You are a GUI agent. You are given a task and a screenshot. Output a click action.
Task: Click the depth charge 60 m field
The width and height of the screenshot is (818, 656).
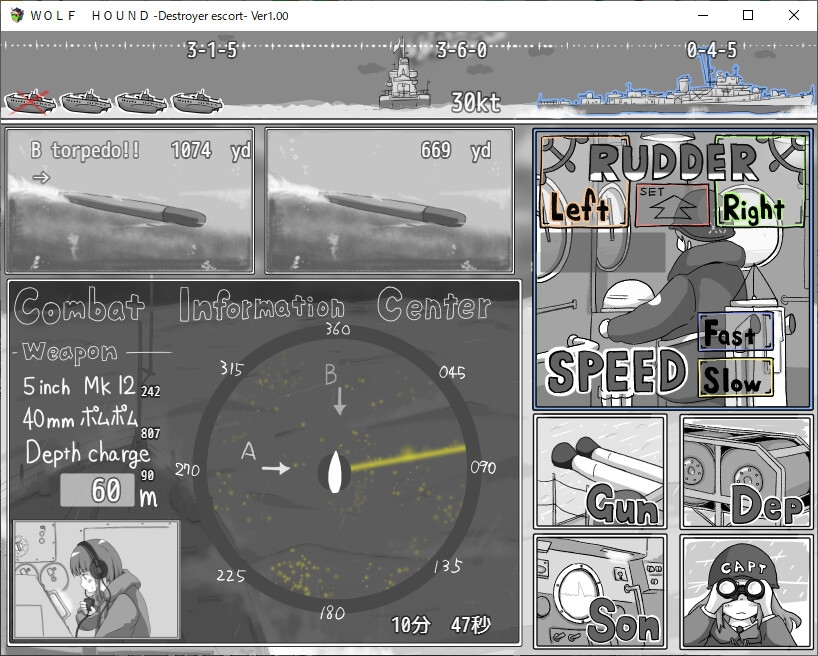98,491
